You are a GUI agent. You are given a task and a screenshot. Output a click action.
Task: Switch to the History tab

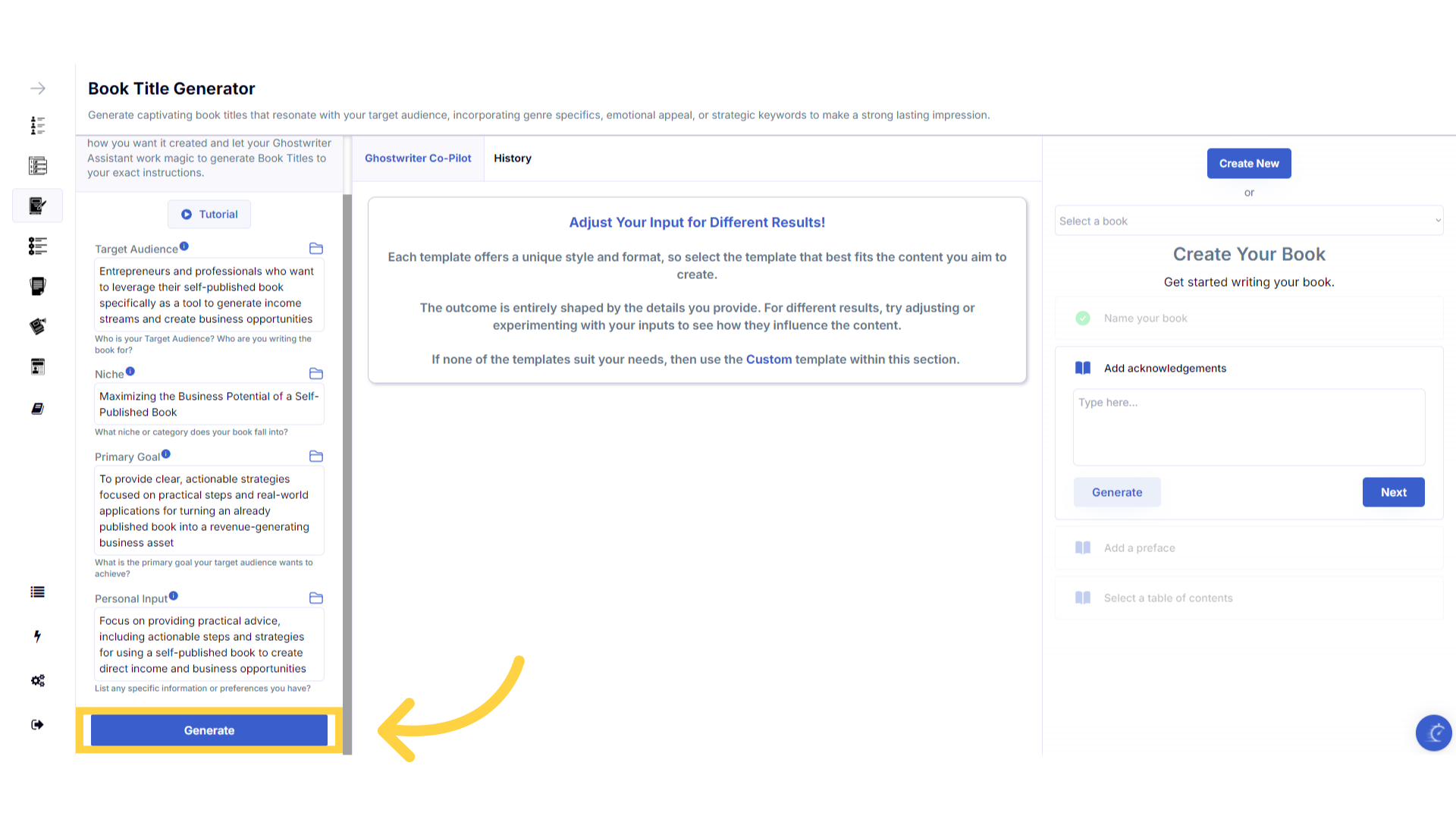tap(513, 158)
